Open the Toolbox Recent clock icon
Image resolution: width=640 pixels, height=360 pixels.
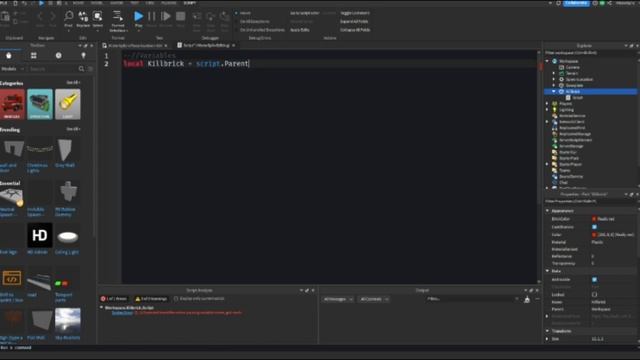59,55
